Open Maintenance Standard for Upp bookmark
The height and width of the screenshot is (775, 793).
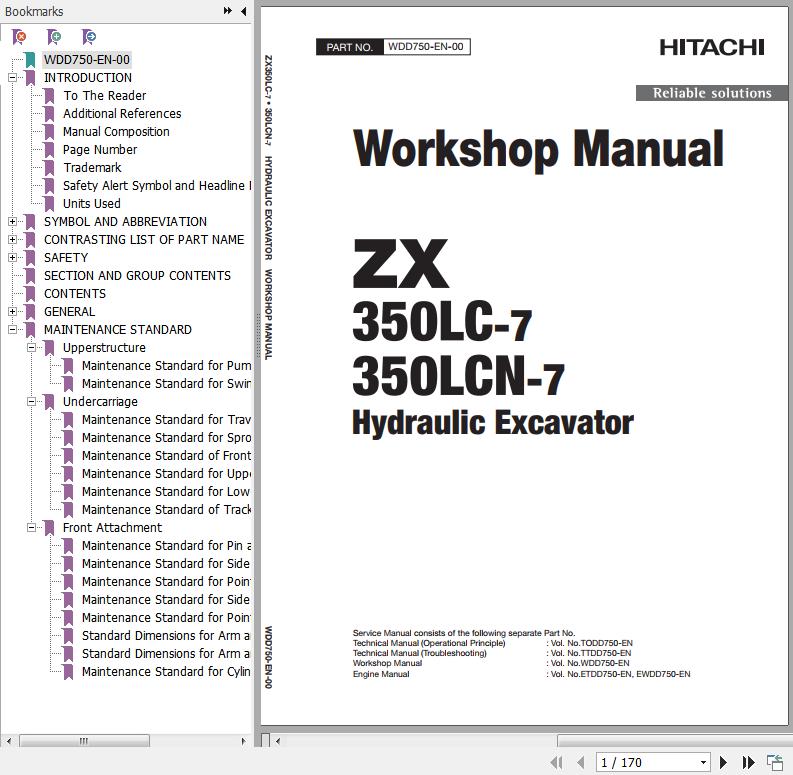166,473
